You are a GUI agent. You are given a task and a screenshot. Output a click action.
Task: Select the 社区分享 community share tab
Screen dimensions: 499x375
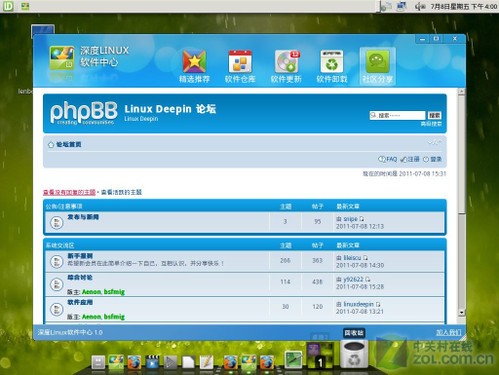coord(377,66)
